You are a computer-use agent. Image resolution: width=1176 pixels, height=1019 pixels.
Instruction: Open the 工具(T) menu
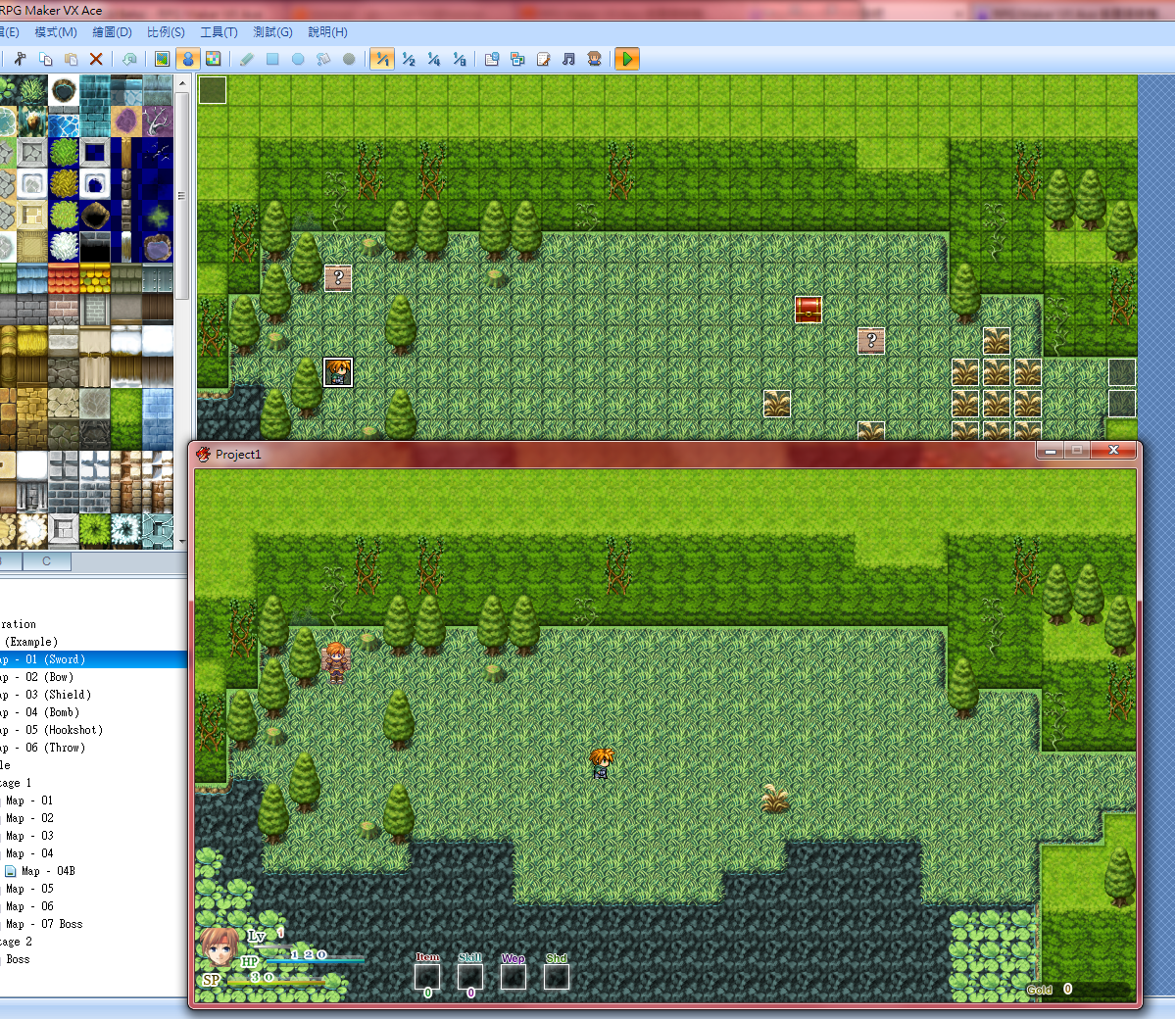[219, 32]
